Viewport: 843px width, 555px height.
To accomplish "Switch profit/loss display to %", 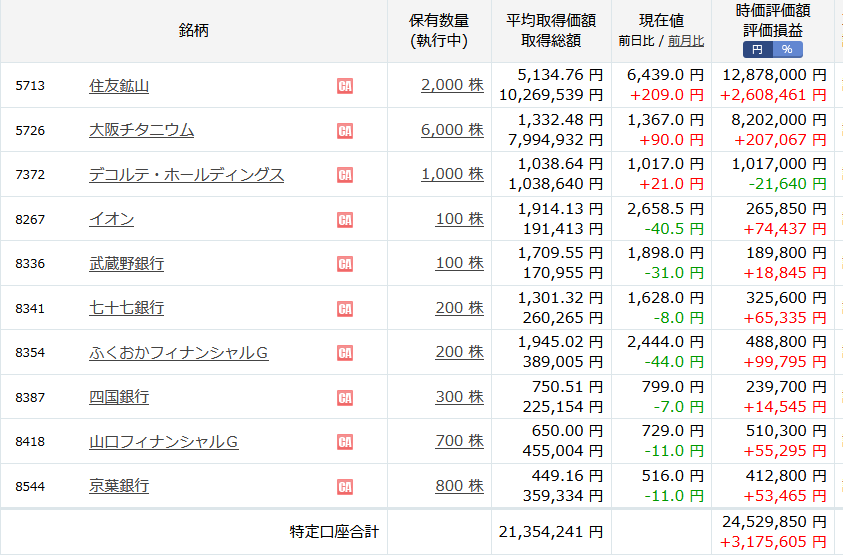I will coord(788,49).
